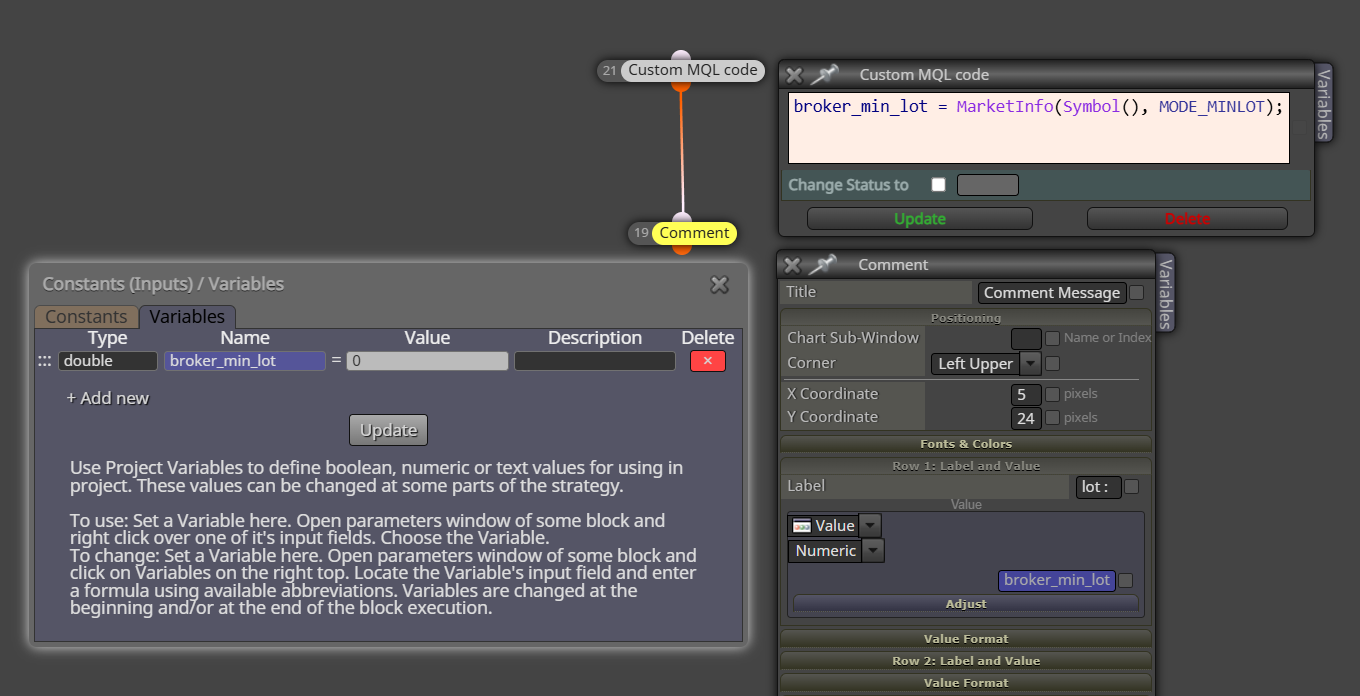1360x696 pixels.
Task: Click the lot : label field
Action: 1098,487
